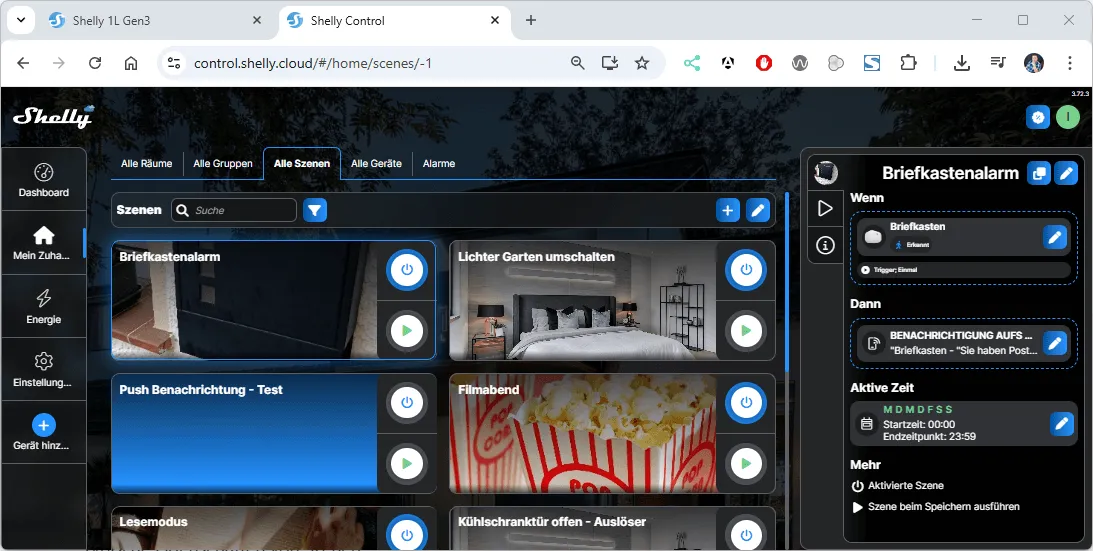This screenshot has height=551, width=1093.
Task: Open the Alarme tab
Action: pos(438,163)
